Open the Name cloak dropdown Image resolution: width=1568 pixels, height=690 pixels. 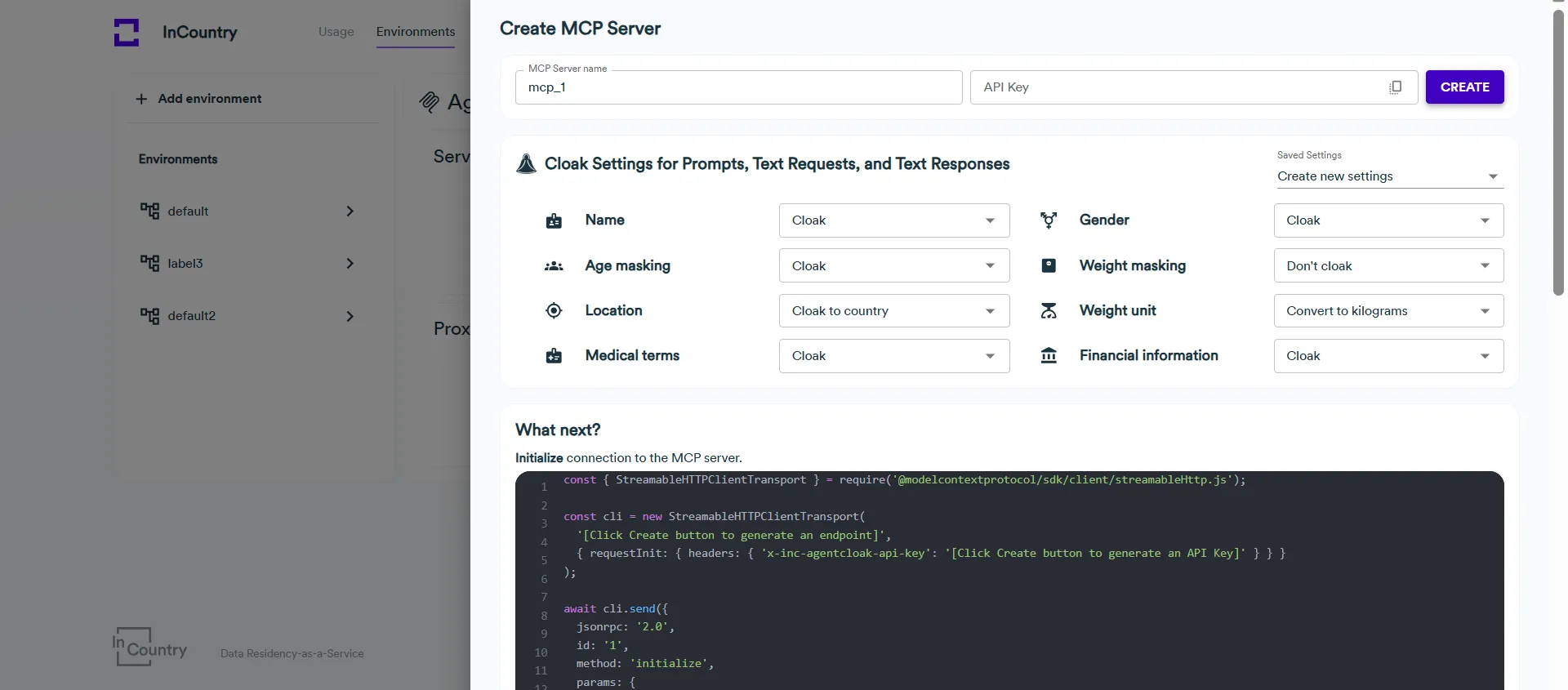893,220
